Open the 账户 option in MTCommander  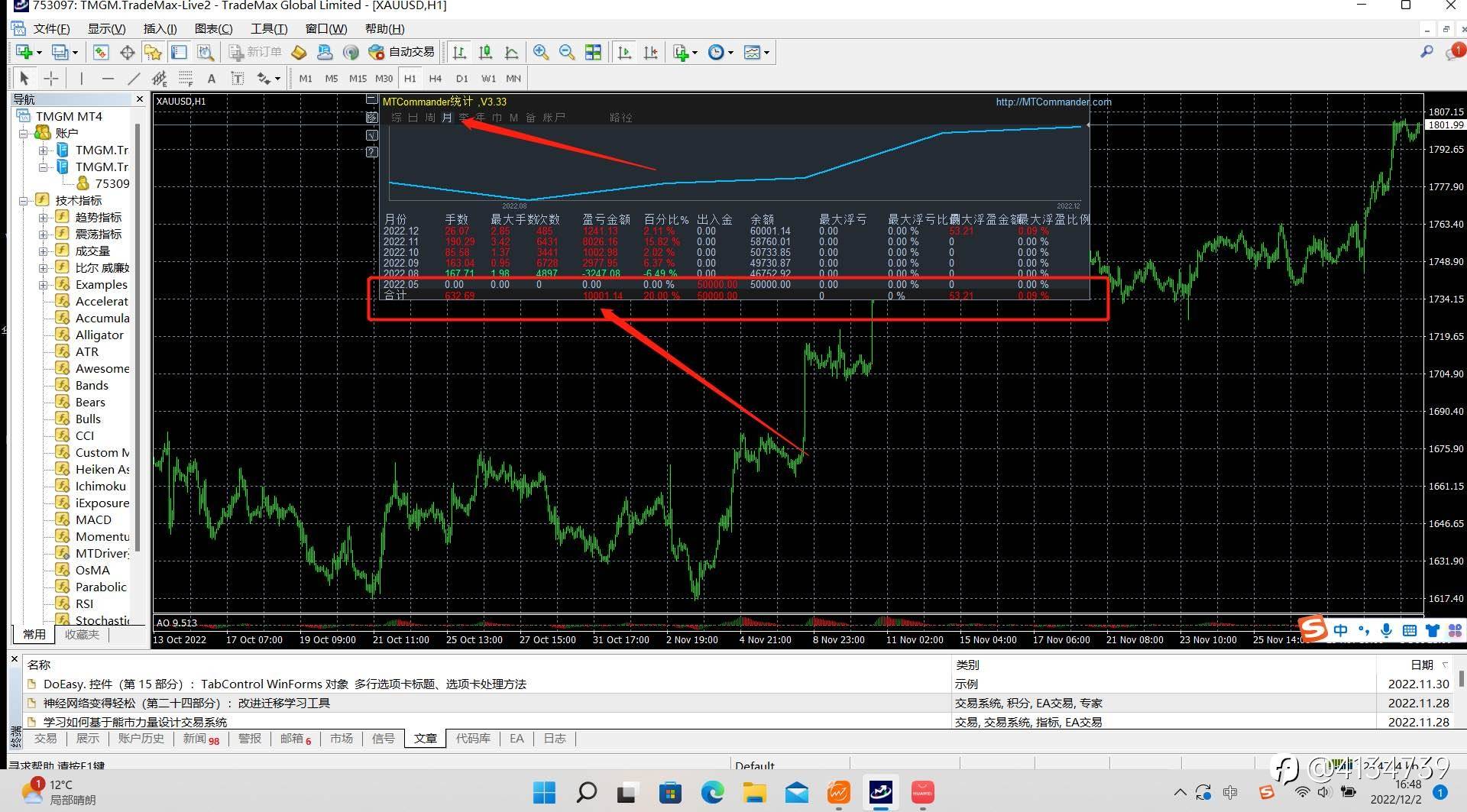tap(554, 118)
